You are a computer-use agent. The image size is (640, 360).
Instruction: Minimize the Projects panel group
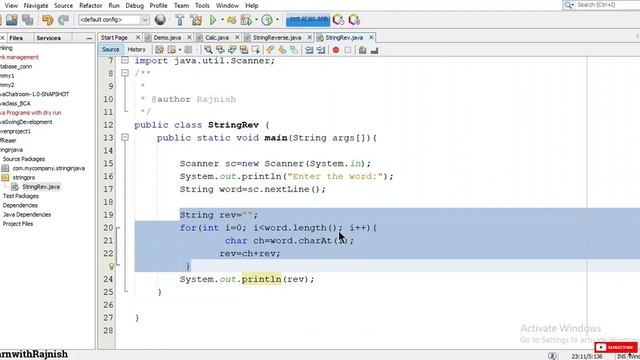89,38
